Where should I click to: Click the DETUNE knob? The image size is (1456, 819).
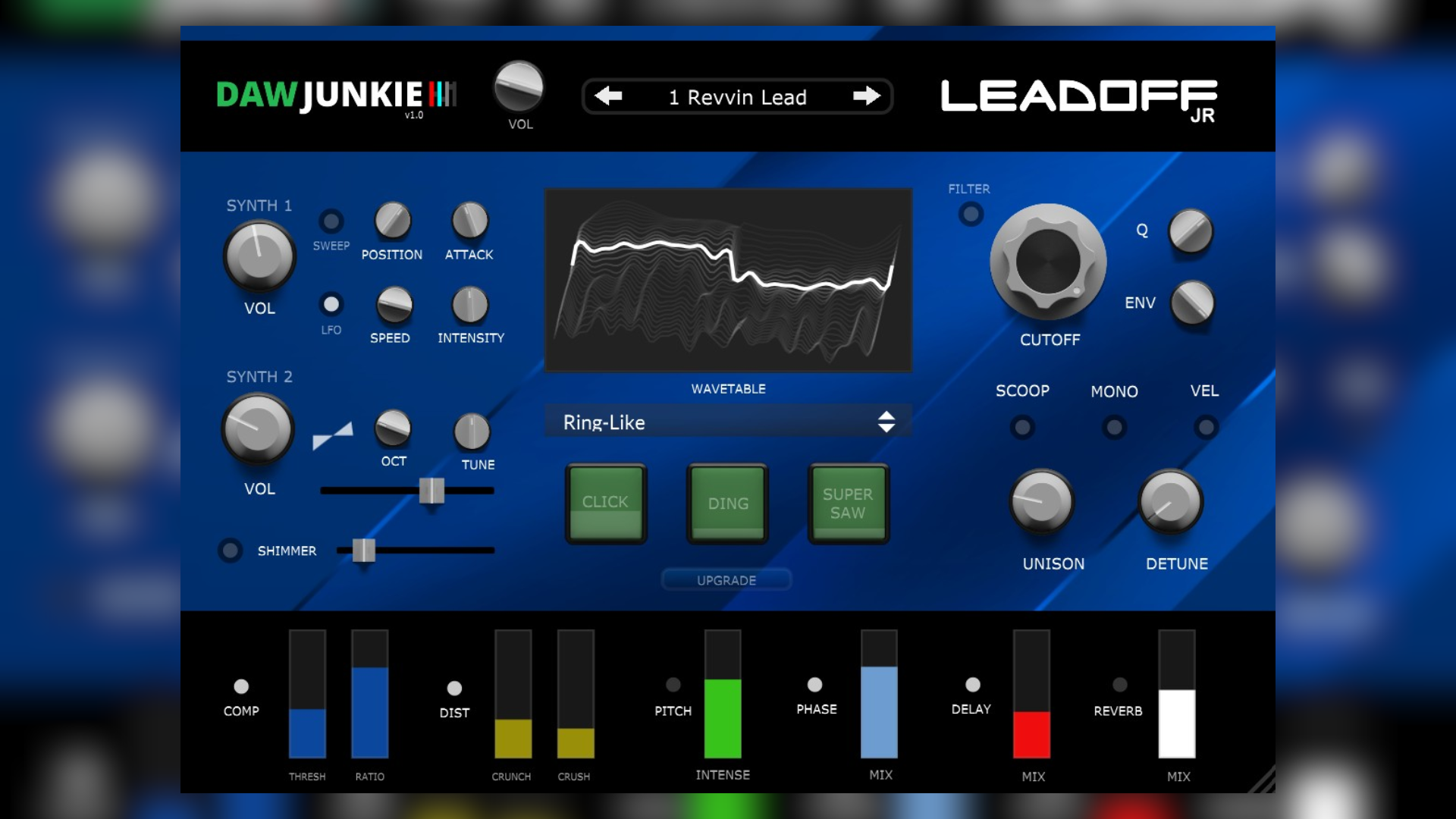(1171, 501)
